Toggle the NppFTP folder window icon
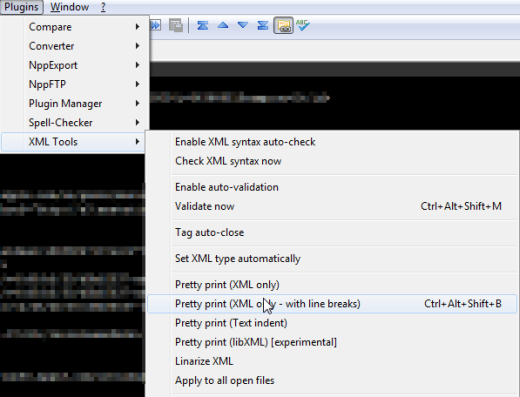 click(x=283, y=25)
